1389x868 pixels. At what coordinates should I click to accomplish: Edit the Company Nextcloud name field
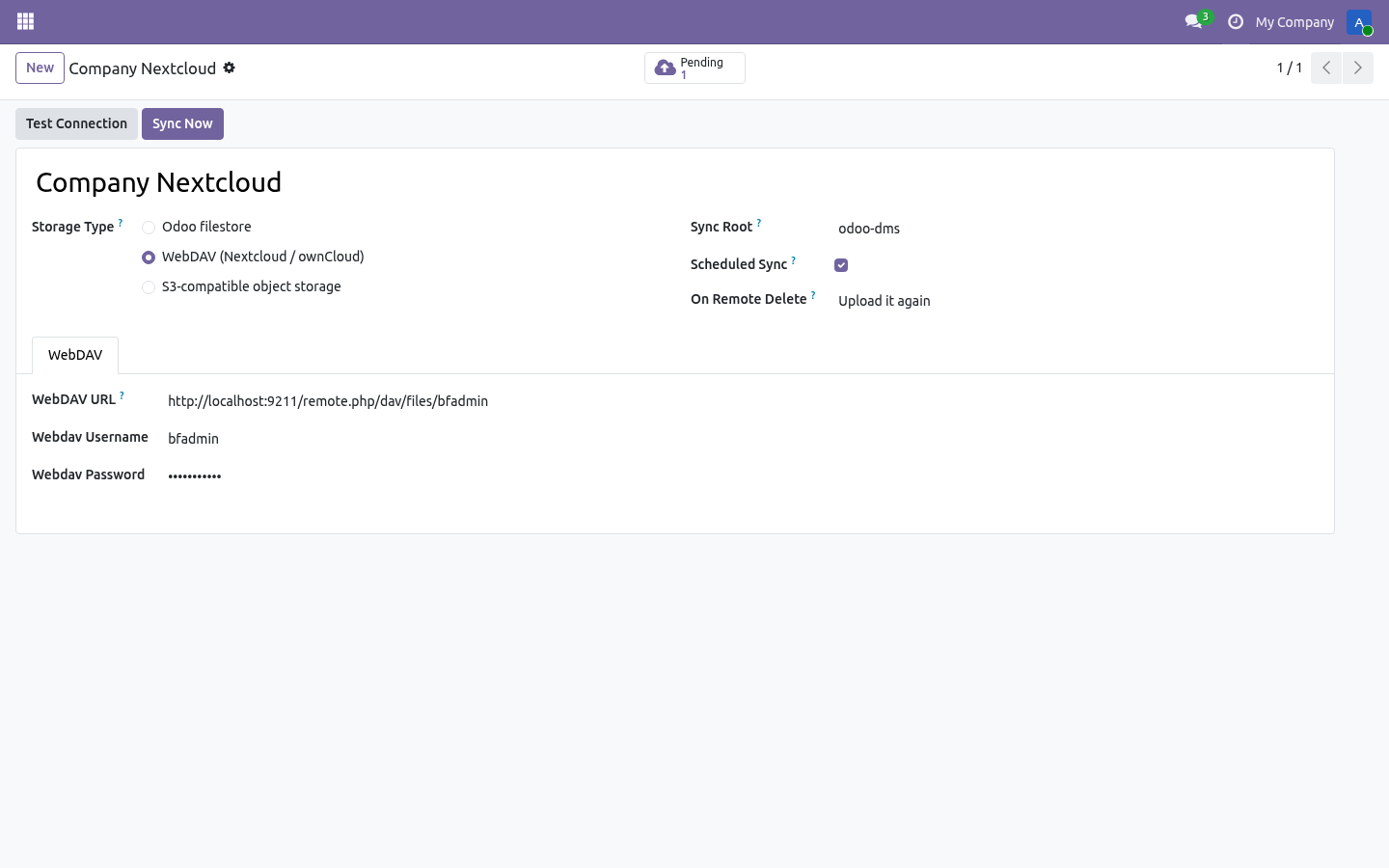tap(675, 182)
